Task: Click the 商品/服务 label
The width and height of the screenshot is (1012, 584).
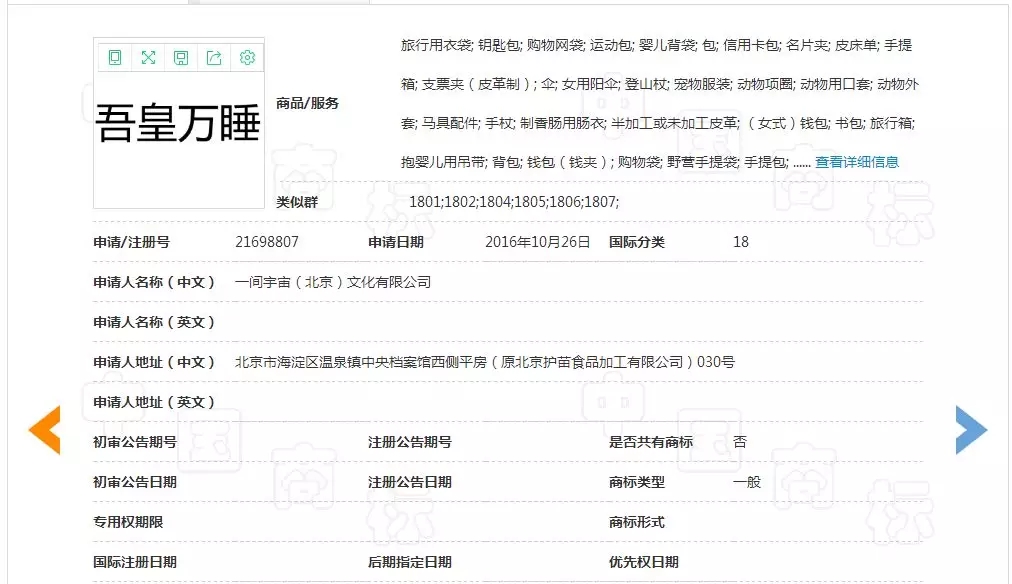Action: pyautogui.click(x=307, y=103)
